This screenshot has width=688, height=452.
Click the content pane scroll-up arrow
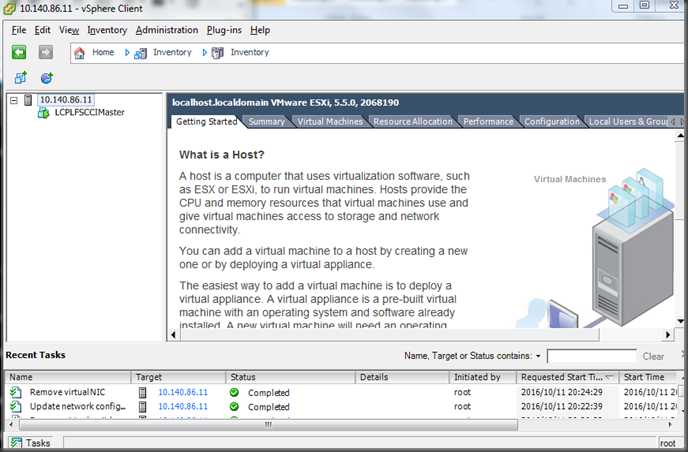point(680,136)
